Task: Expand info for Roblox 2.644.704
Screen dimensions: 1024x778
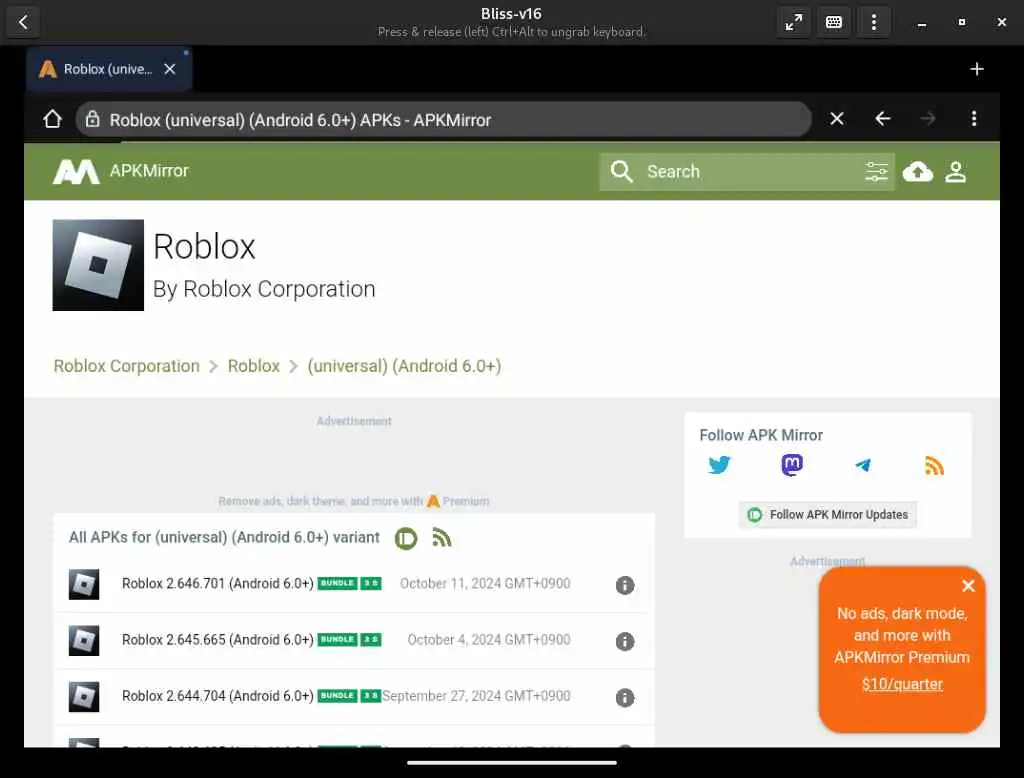Action: pos(625,698)
